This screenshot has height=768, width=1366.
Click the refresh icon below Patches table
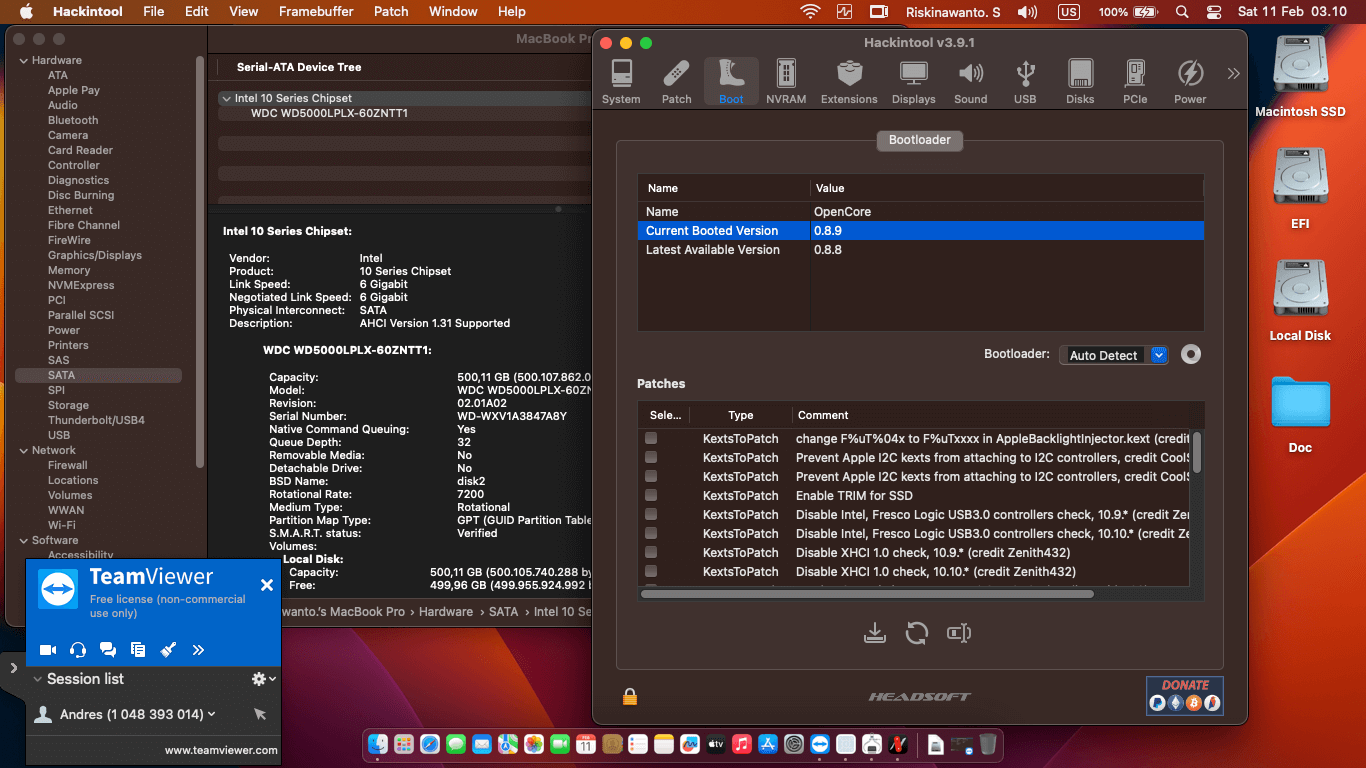[917, 633]
